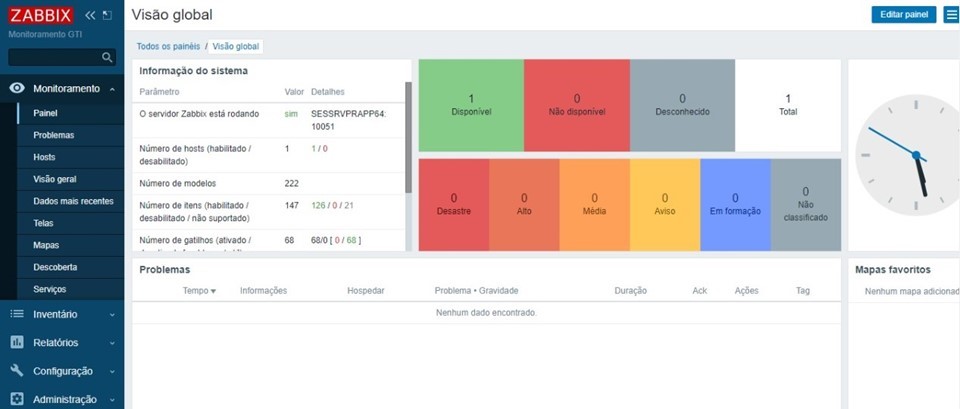Sort problems by Tempo column
Screen dimensions: 960x409
[x=199, y=290]
